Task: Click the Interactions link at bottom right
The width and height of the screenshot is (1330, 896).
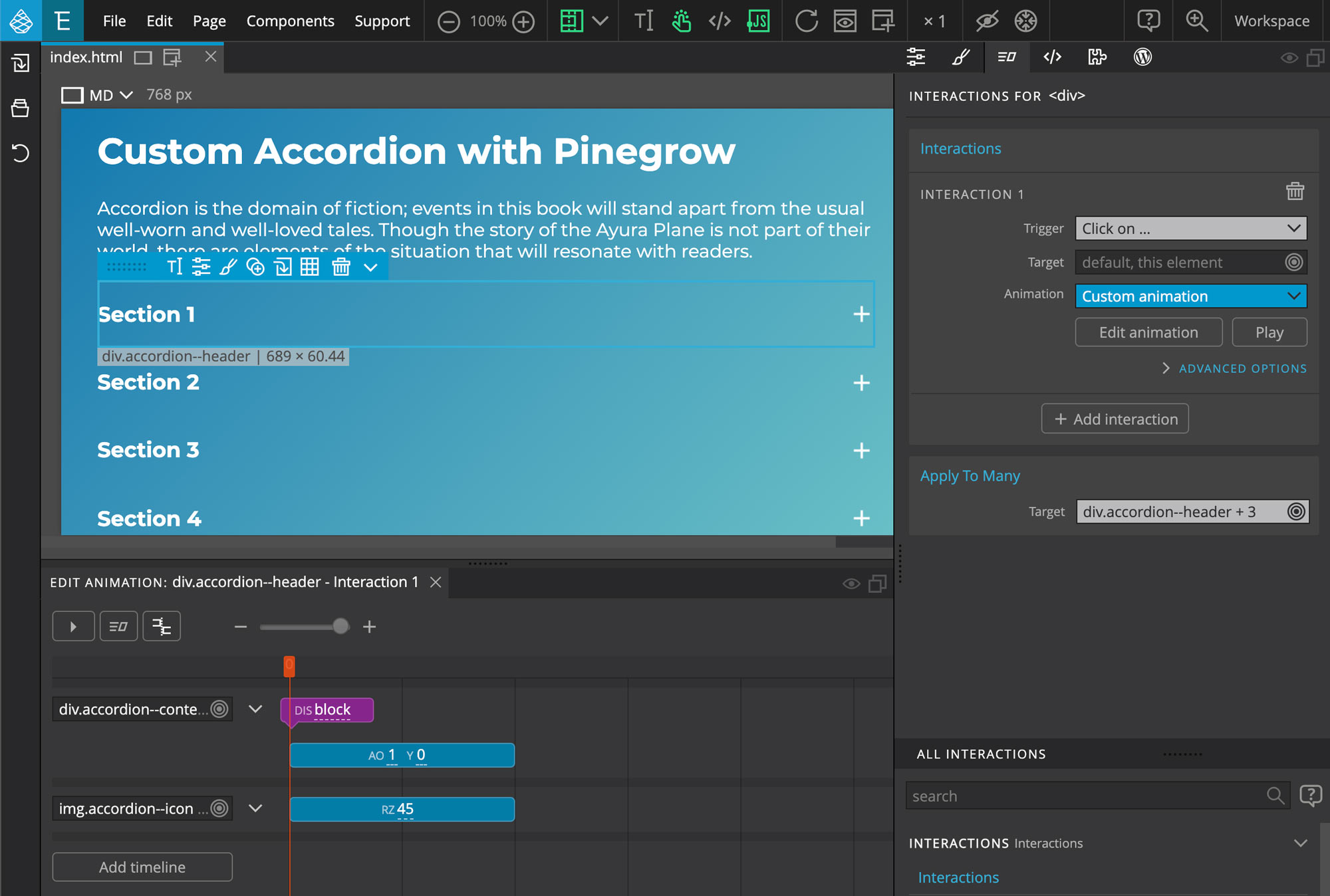Action: click(x=958, y=877)
